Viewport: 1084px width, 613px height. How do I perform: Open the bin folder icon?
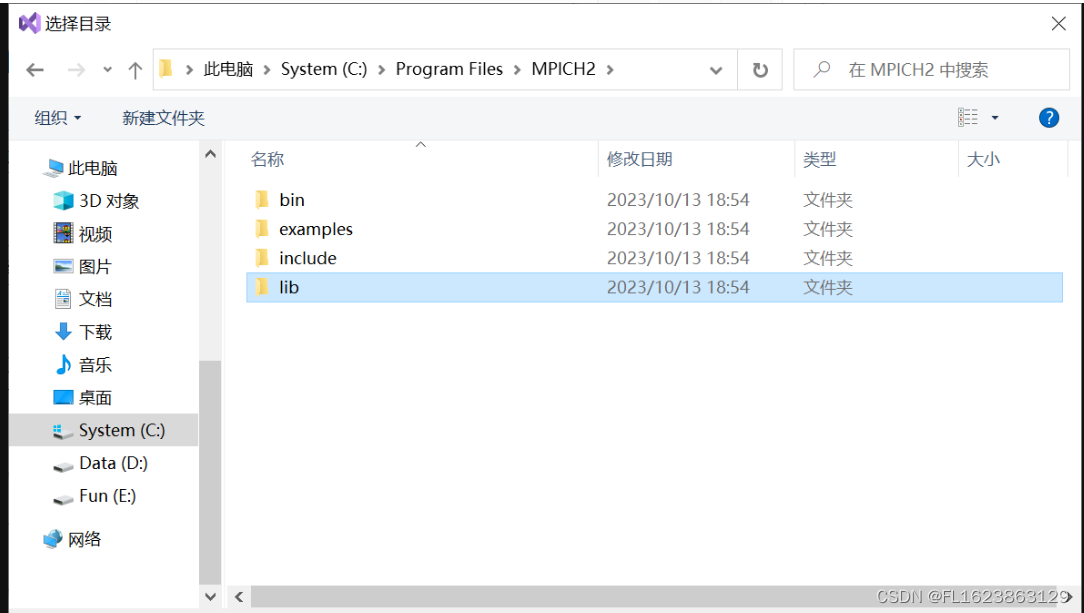tap(262, 199)
